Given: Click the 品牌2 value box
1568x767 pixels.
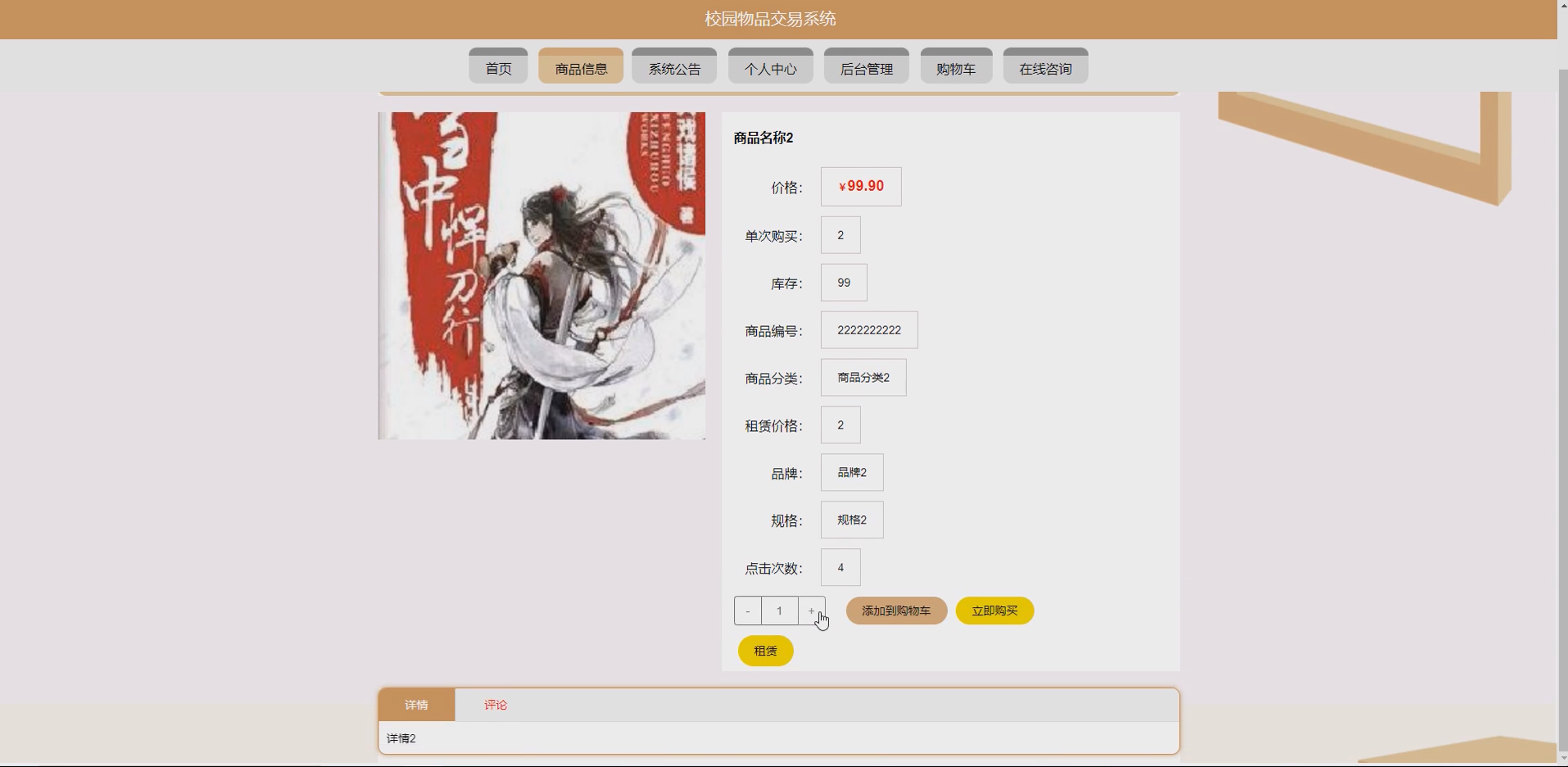Looking at the screenshot, I should pyautogui.click(x=852, y=473).
